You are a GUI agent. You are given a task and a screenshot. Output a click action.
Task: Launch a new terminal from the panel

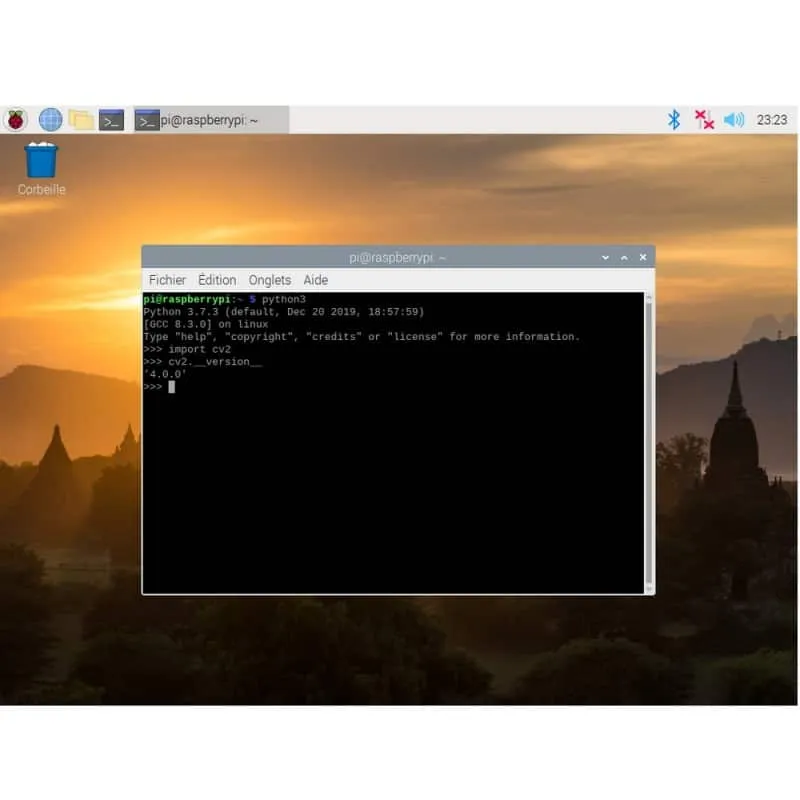point(112,120)
